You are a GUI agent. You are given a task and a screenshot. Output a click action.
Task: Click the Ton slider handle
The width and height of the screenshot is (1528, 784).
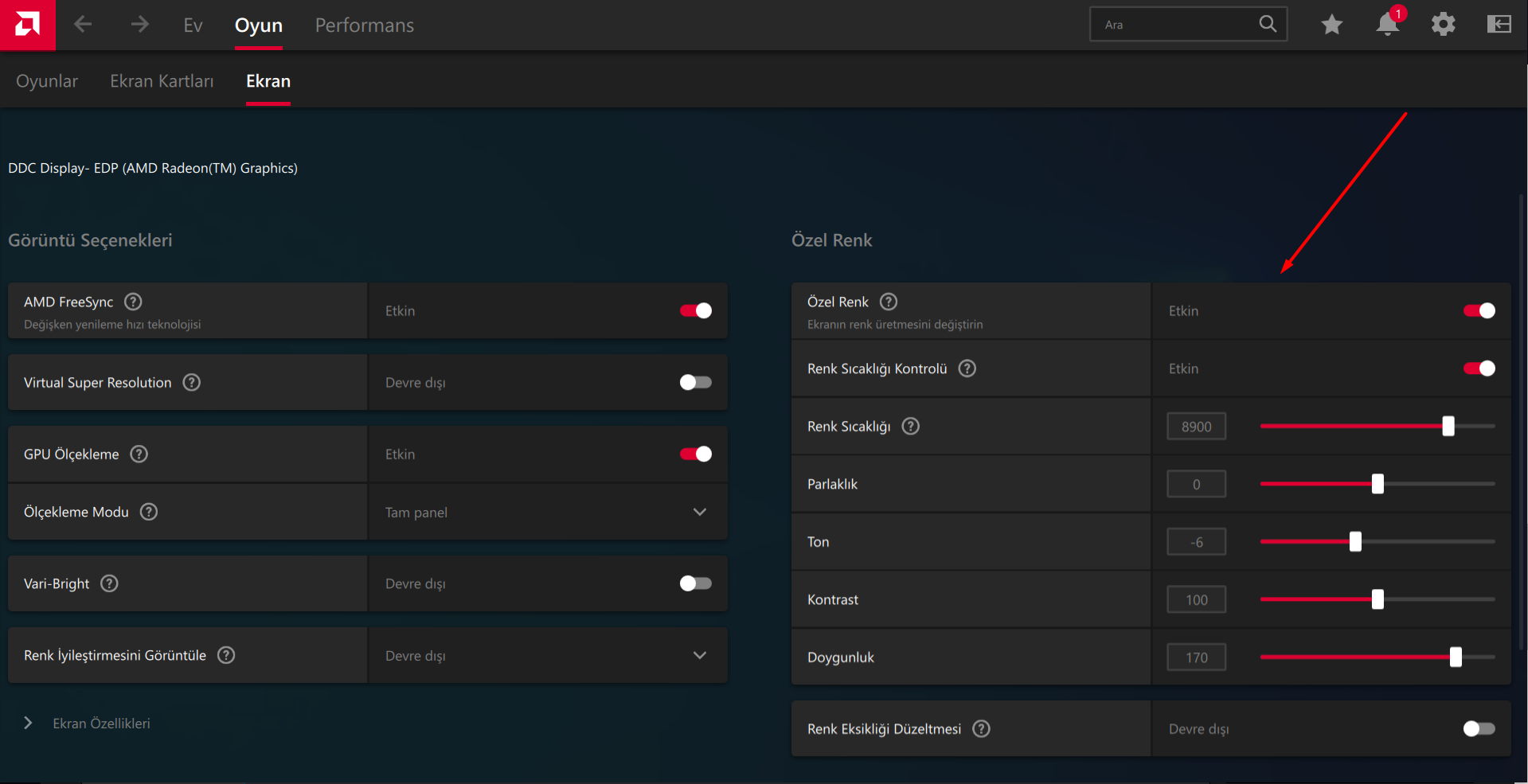[x=1355, y=542]
